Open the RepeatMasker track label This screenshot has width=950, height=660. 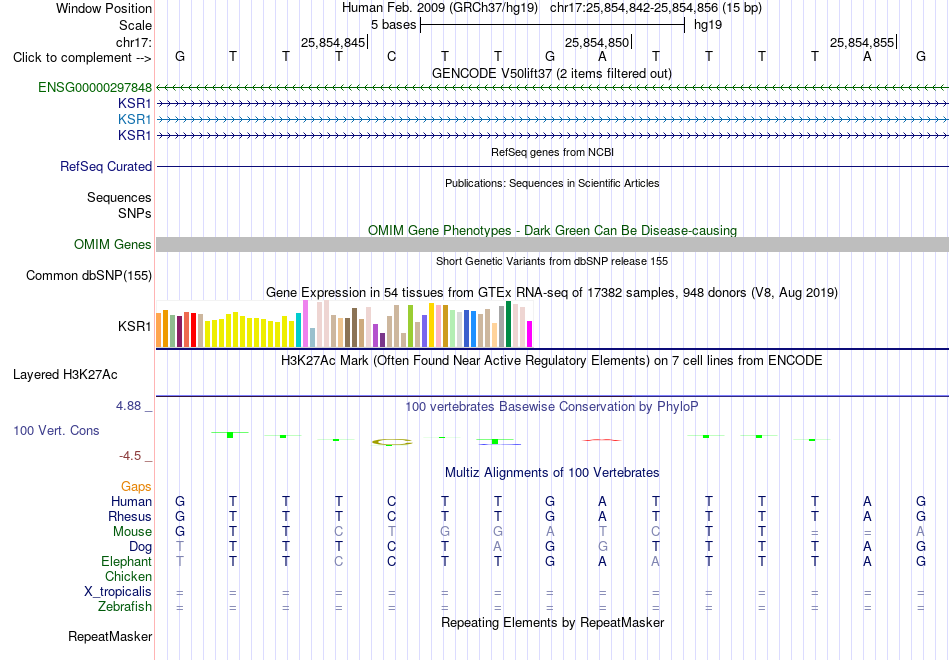[x=110, y=636]
